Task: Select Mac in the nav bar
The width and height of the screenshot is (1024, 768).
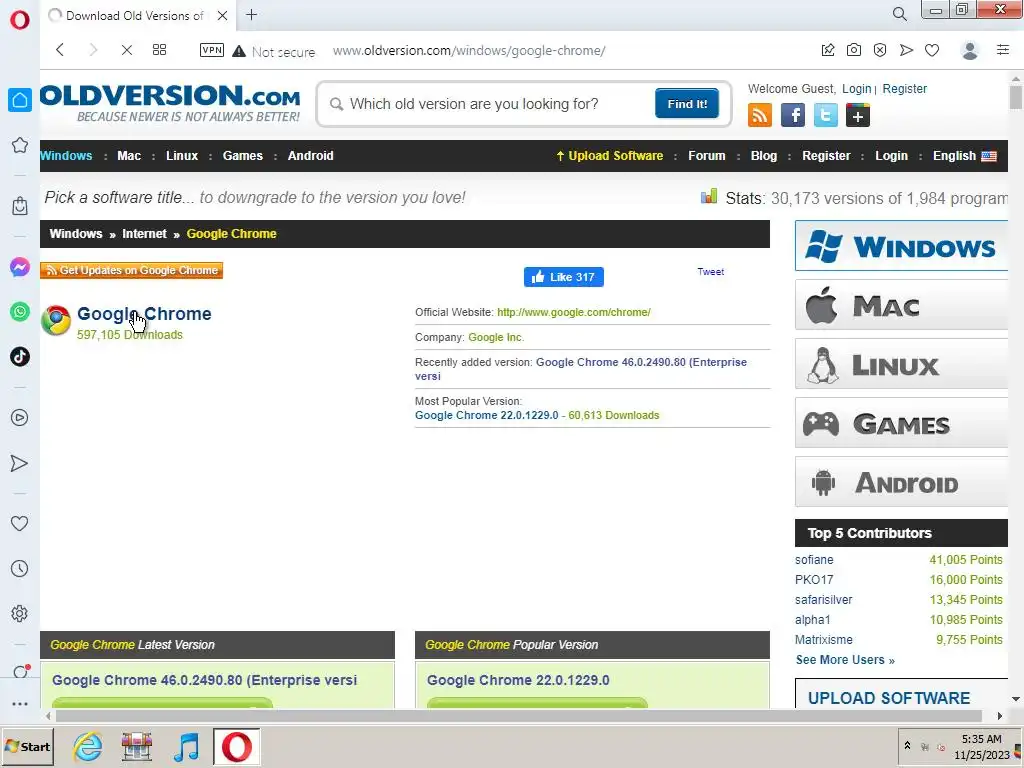Action: (129, 155)
